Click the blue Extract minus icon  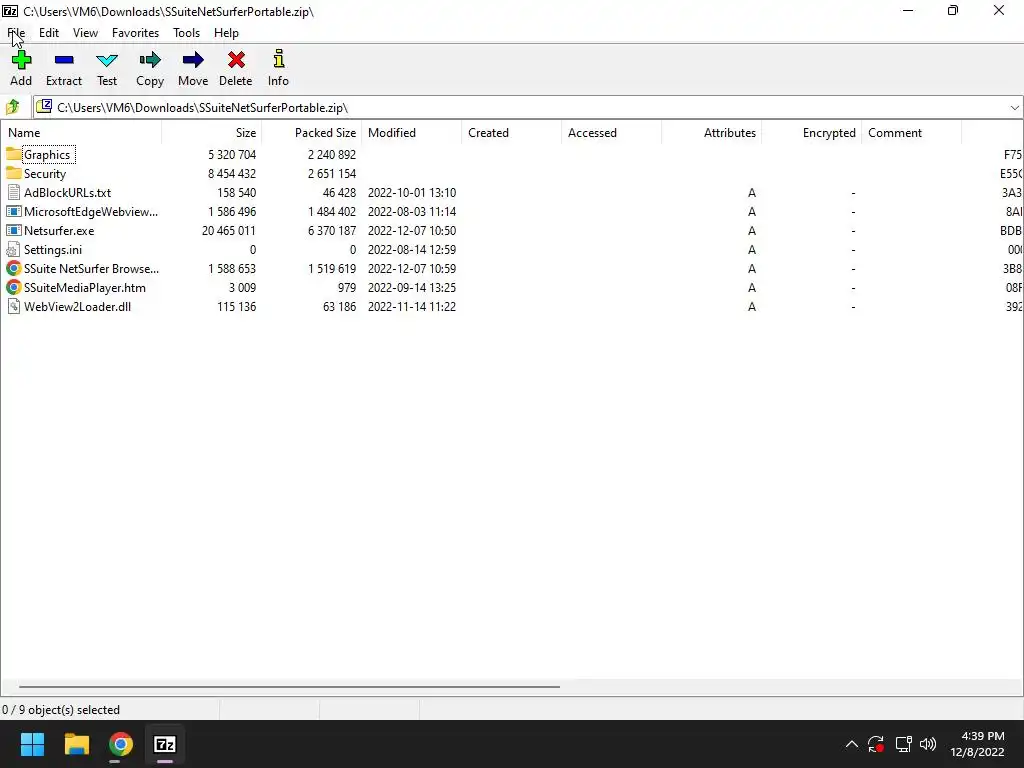pyautogui.click(x=64, y=60)
